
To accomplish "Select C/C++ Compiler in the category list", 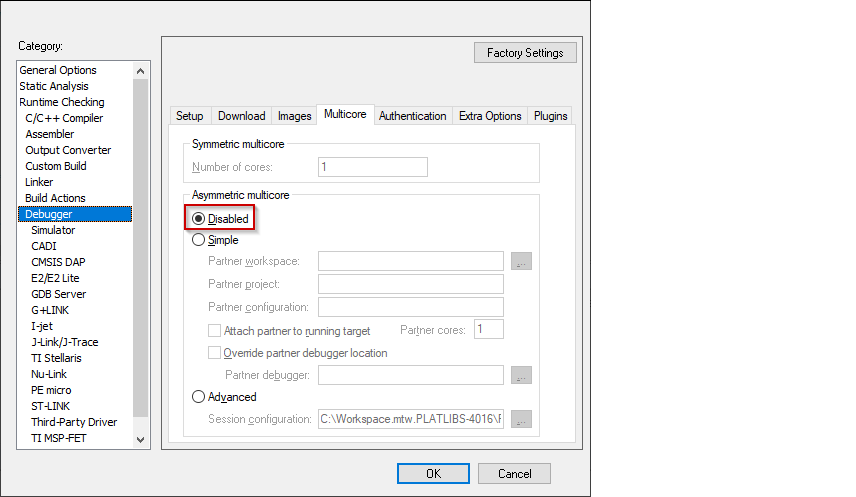I will point(64,118).
